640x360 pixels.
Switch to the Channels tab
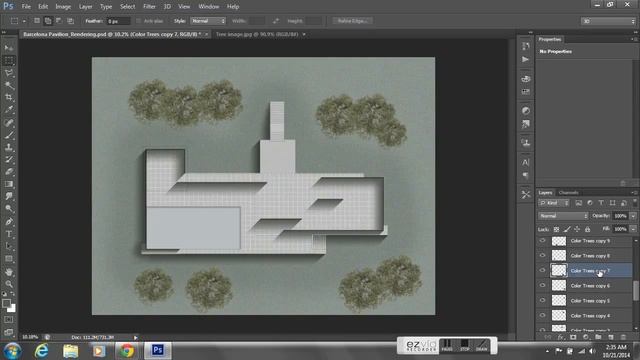point(568,193)
